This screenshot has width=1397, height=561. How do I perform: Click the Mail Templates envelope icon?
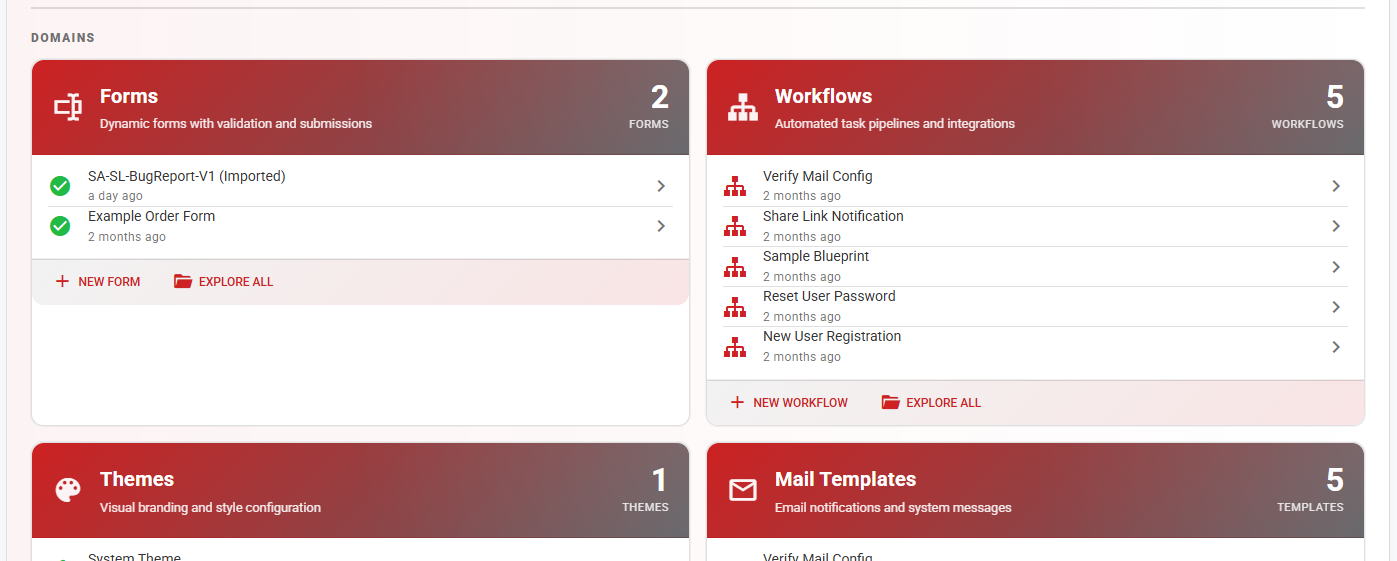click(743, 490)
